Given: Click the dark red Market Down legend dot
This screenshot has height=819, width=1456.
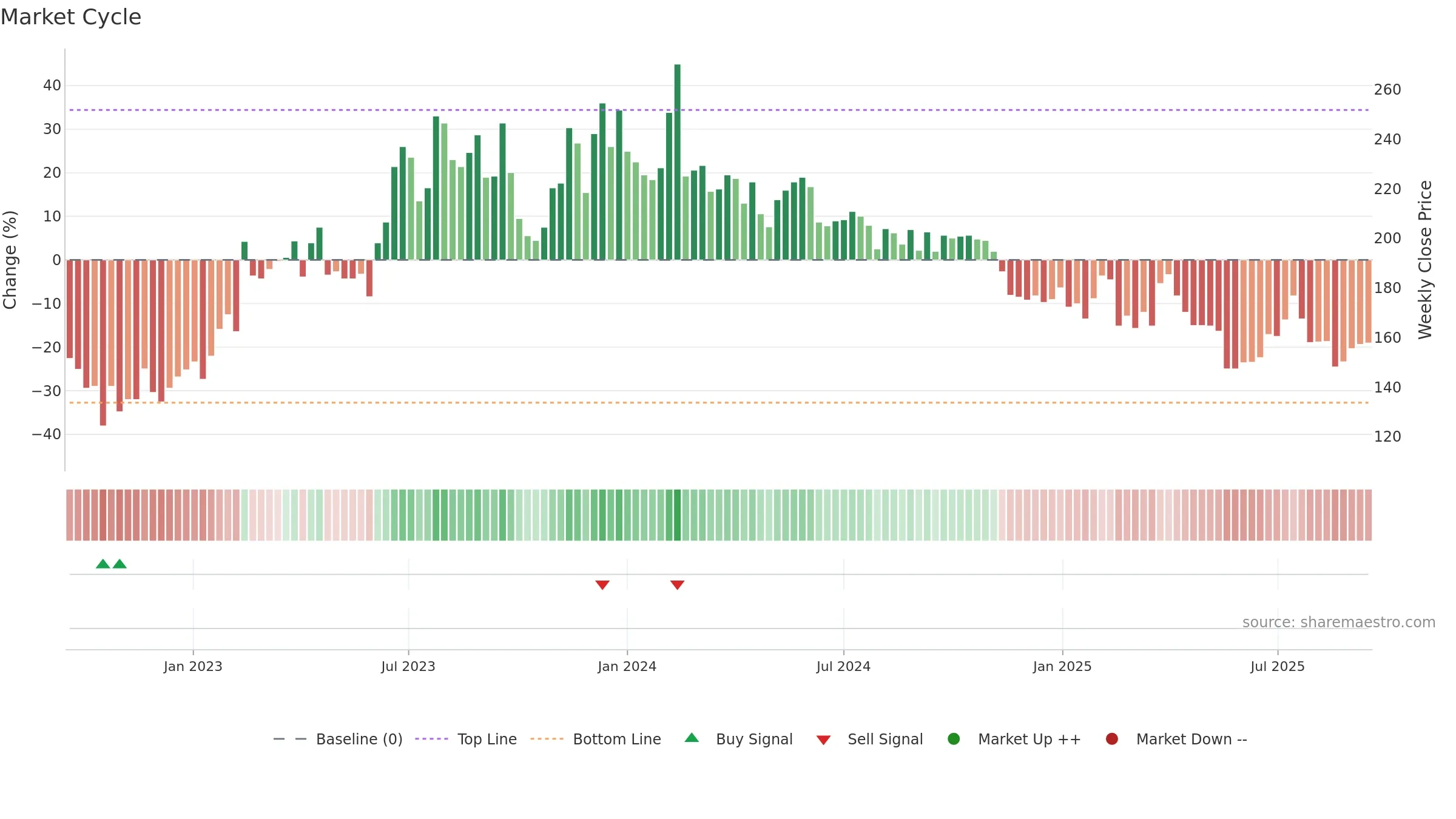Looking at the screenshot, I should pos(1112,739).
